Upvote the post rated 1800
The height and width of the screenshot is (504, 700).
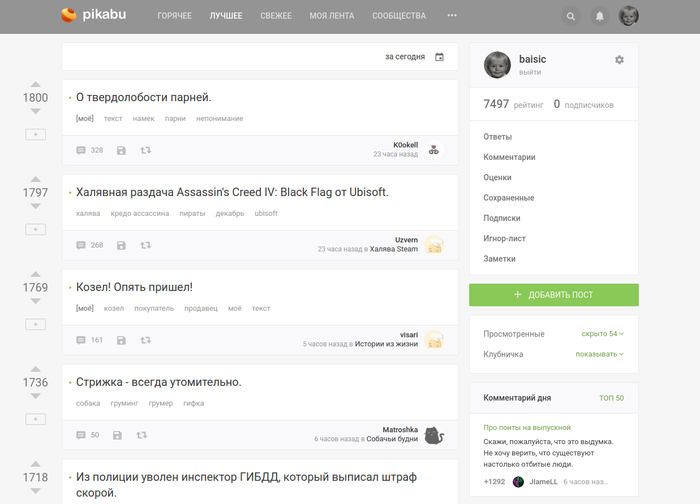[35, 85]
